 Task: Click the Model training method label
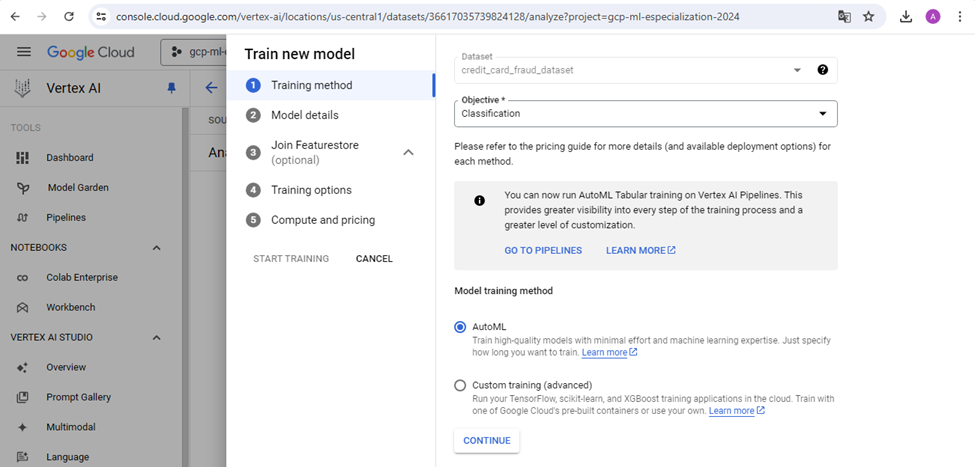(x=504, y=290)
